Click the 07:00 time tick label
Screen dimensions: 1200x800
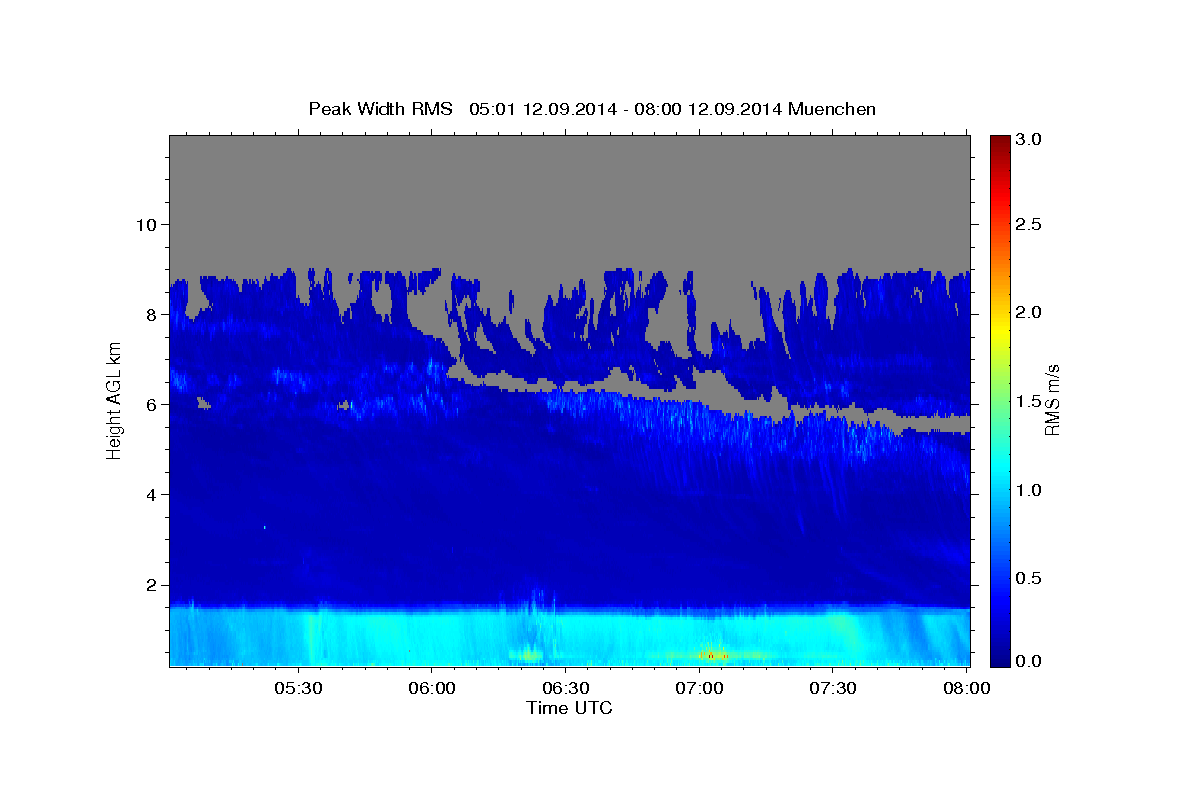click(699, 689)
